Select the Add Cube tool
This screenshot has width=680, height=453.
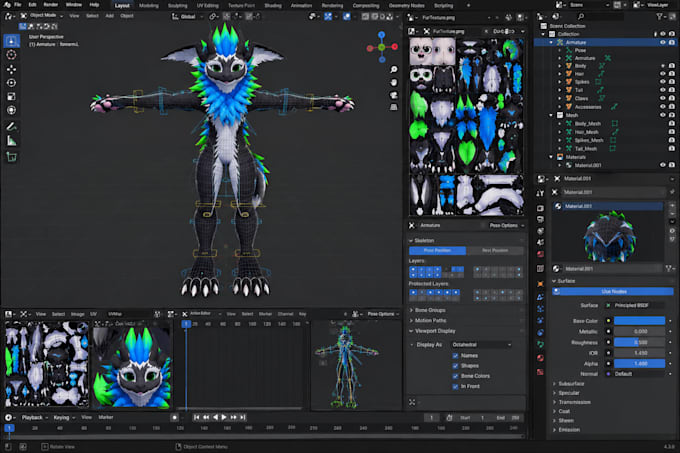pos(12,156)
